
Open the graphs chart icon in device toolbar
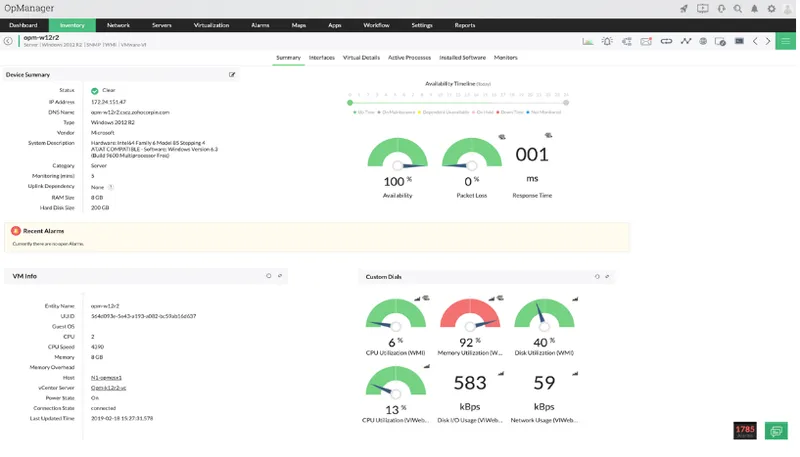coord(588,41)
